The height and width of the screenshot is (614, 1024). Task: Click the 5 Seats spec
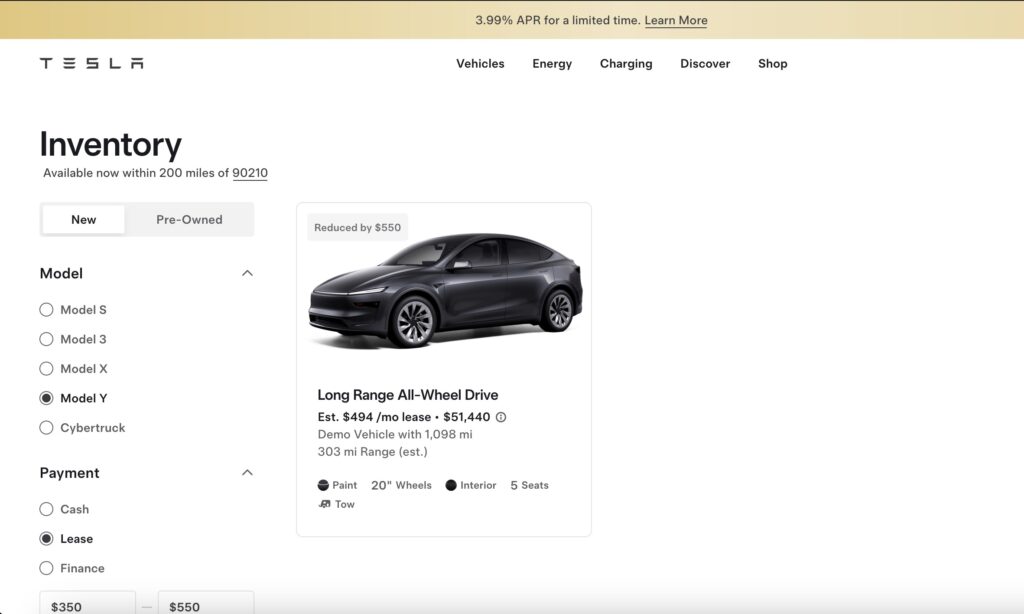pyautogui.click(x=529, y=485)
